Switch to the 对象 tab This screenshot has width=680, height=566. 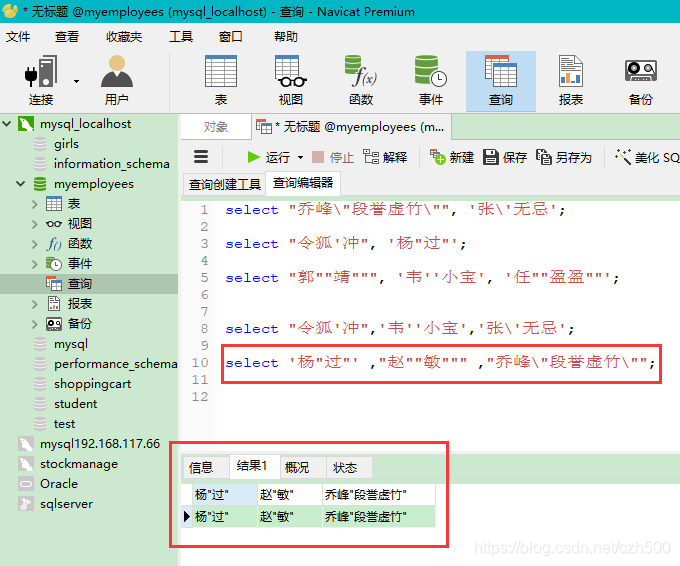point(216,127)
